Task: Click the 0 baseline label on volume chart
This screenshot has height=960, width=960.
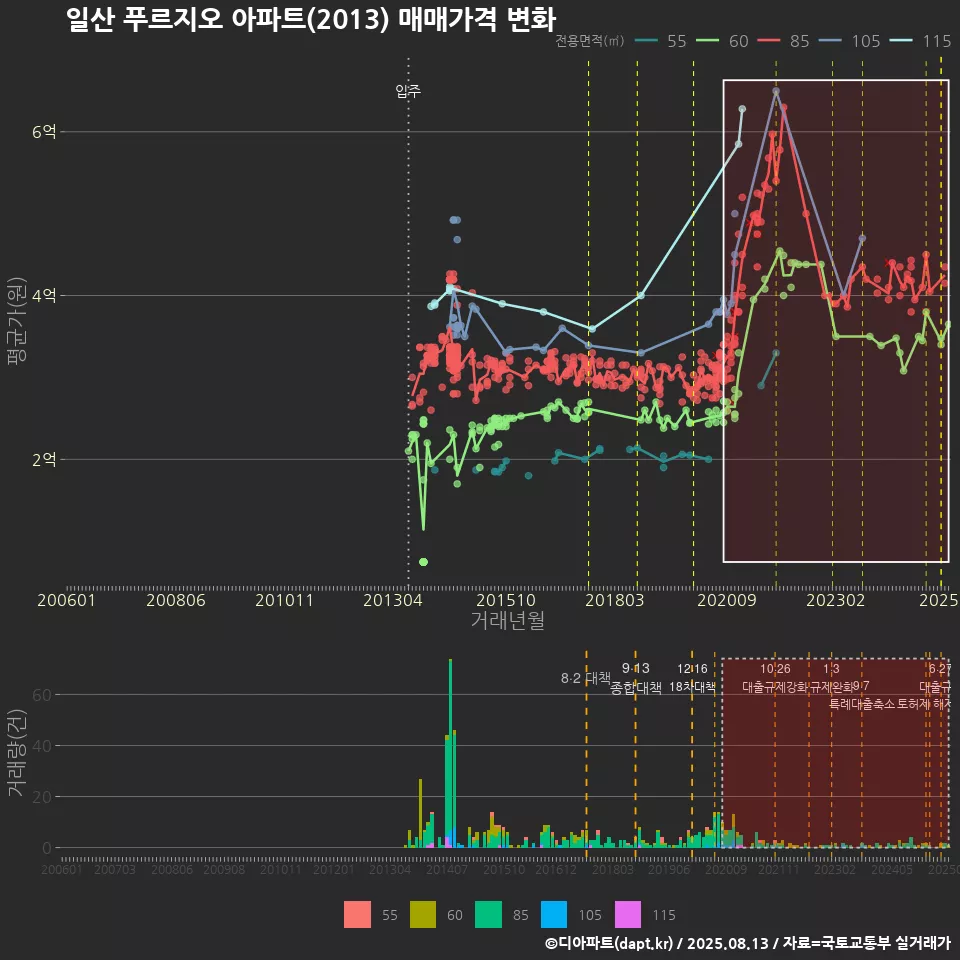Action: tap(47, 849)
